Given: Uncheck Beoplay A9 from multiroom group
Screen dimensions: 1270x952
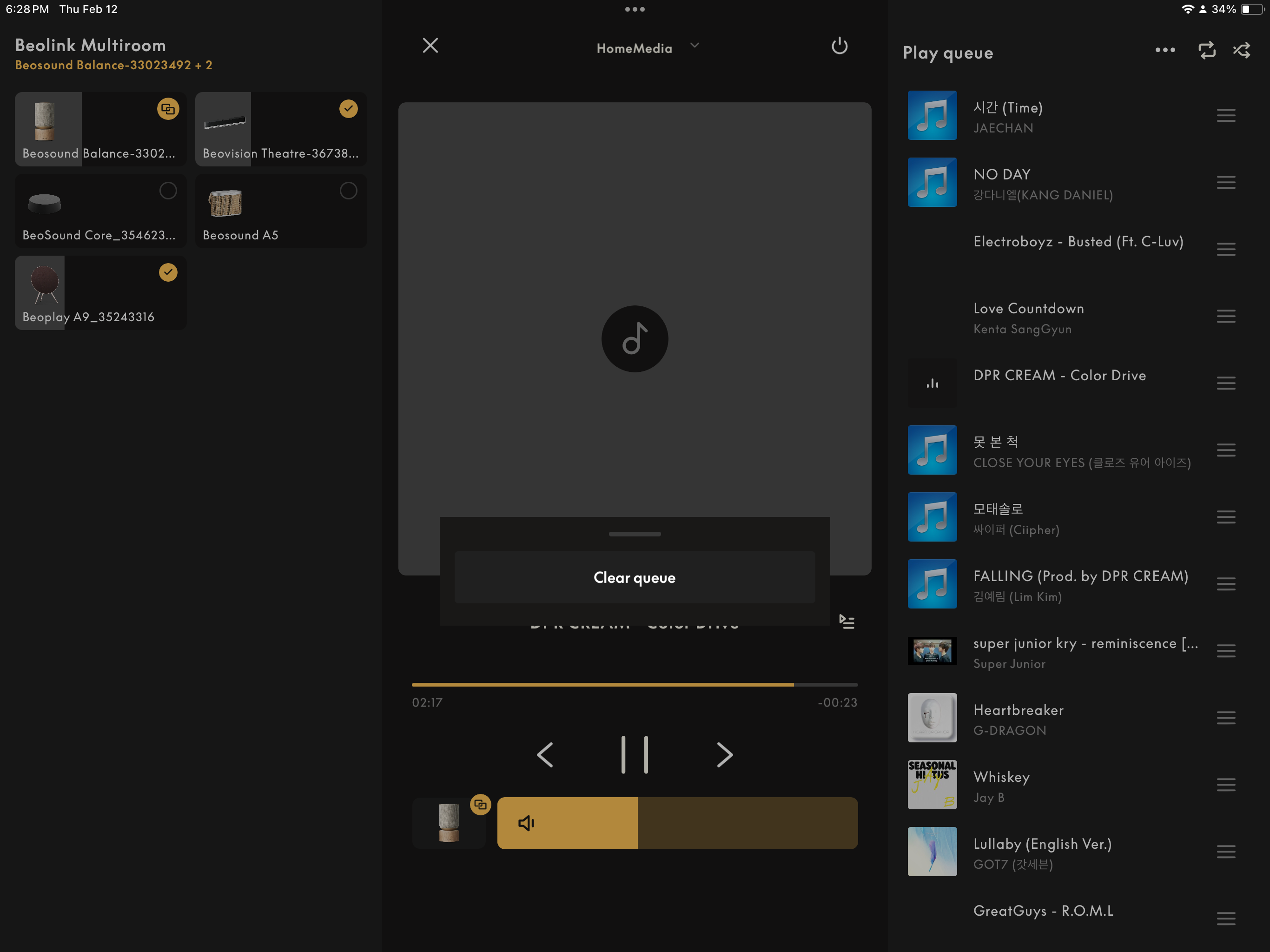Looking at the screenshot, I should pos(168,272).
